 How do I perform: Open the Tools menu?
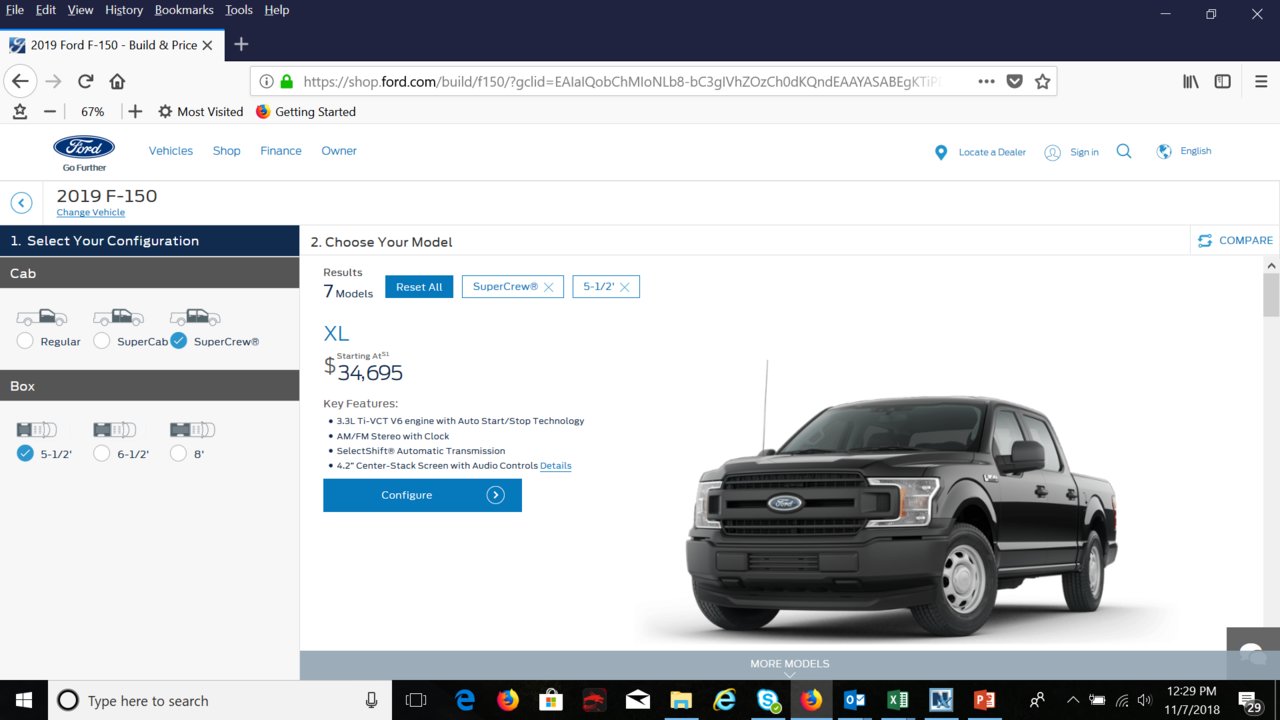239,10
